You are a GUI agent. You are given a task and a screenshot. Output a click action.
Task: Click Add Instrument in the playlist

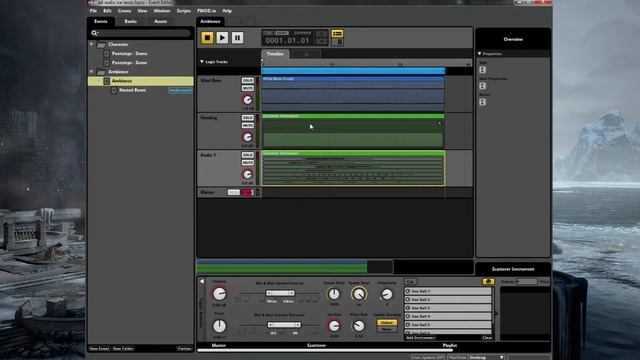pos(420,338)
